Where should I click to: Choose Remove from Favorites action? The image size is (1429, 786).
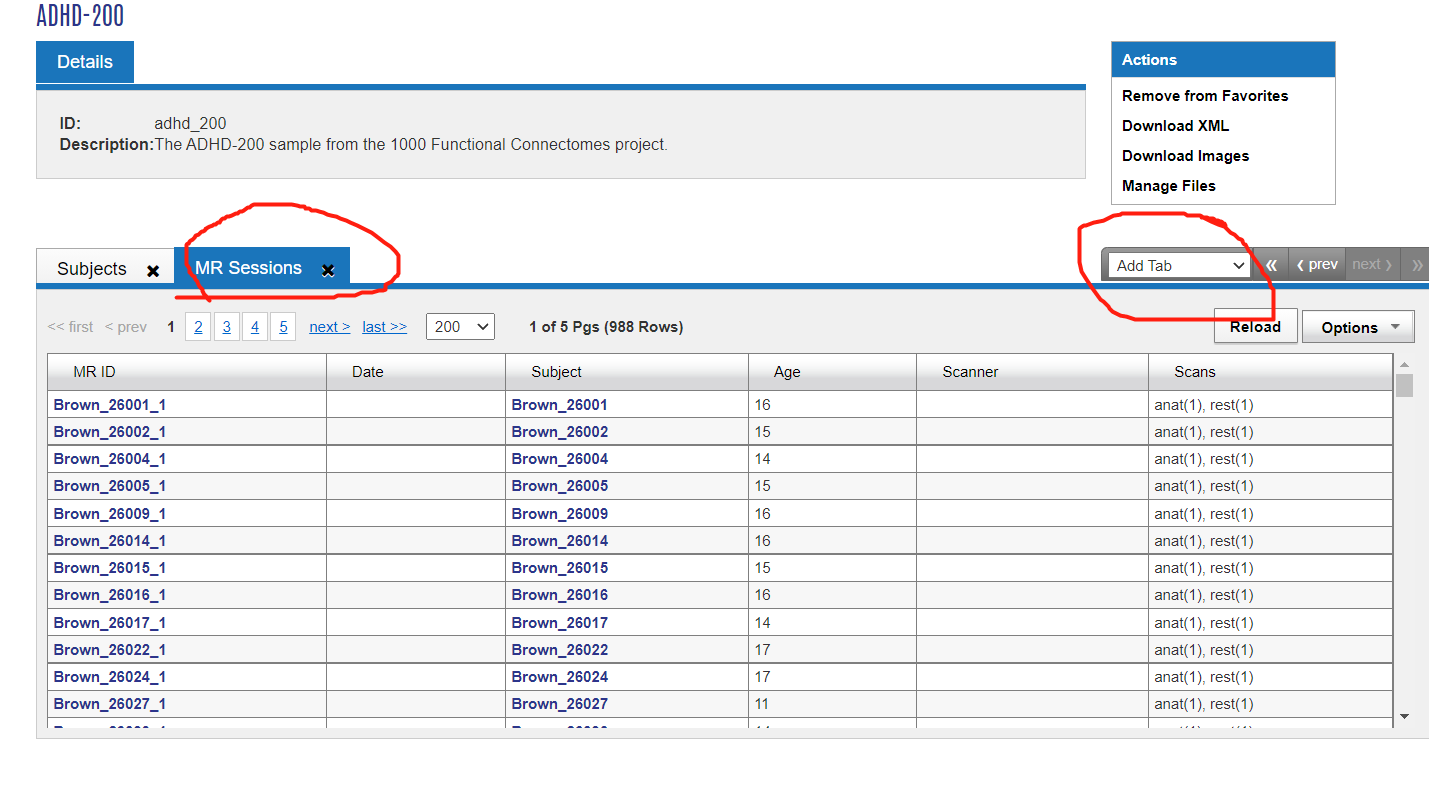(1204, 96)
